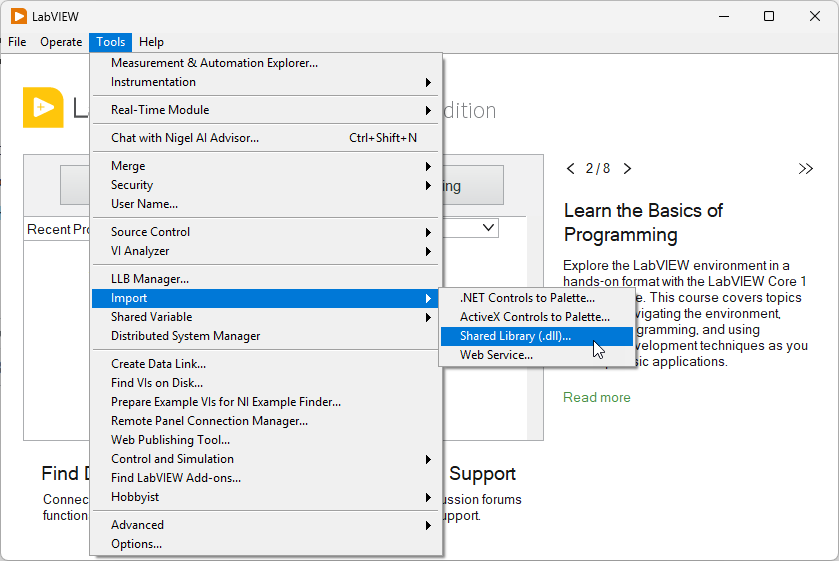Click the yellow LabVIEW logo on welcome page
This screenshot has width=839, height=561.
(x=42, y=108)
